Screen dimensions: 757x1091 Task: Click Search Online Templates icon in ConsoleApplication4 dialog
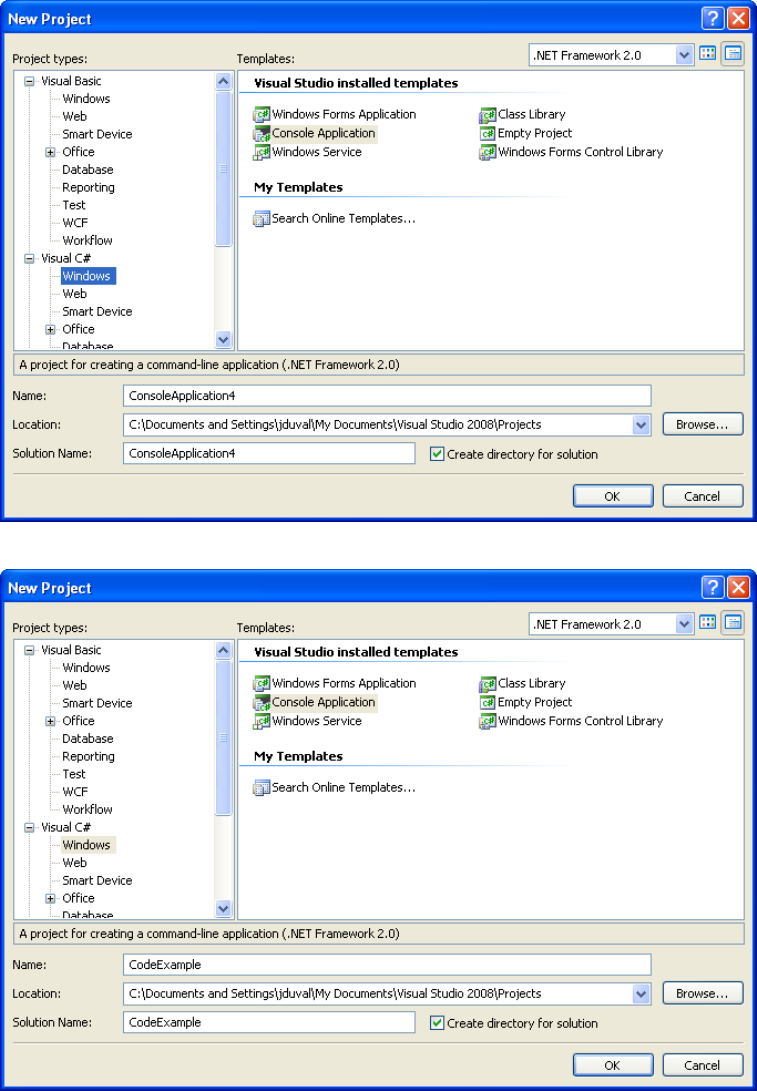coord(262,219)
